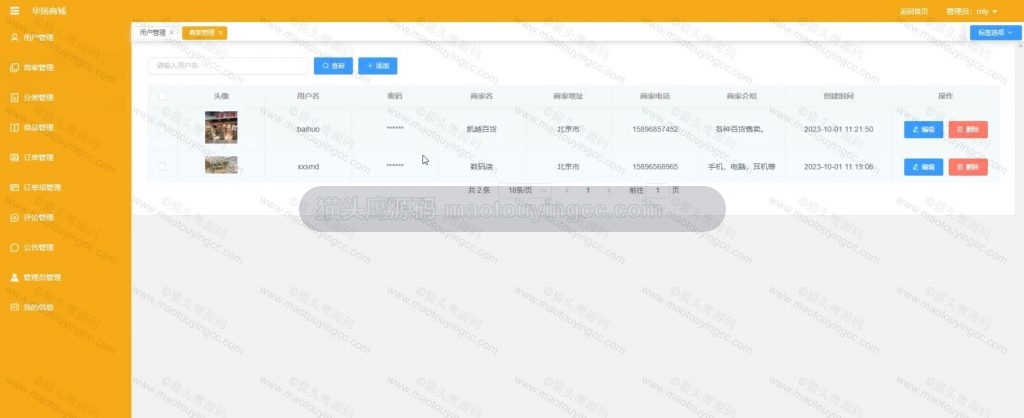The height and width of the screenshot is (418, 1024).
Task: Click 删除 for the xxsmd row
Action: pos(968,167)
